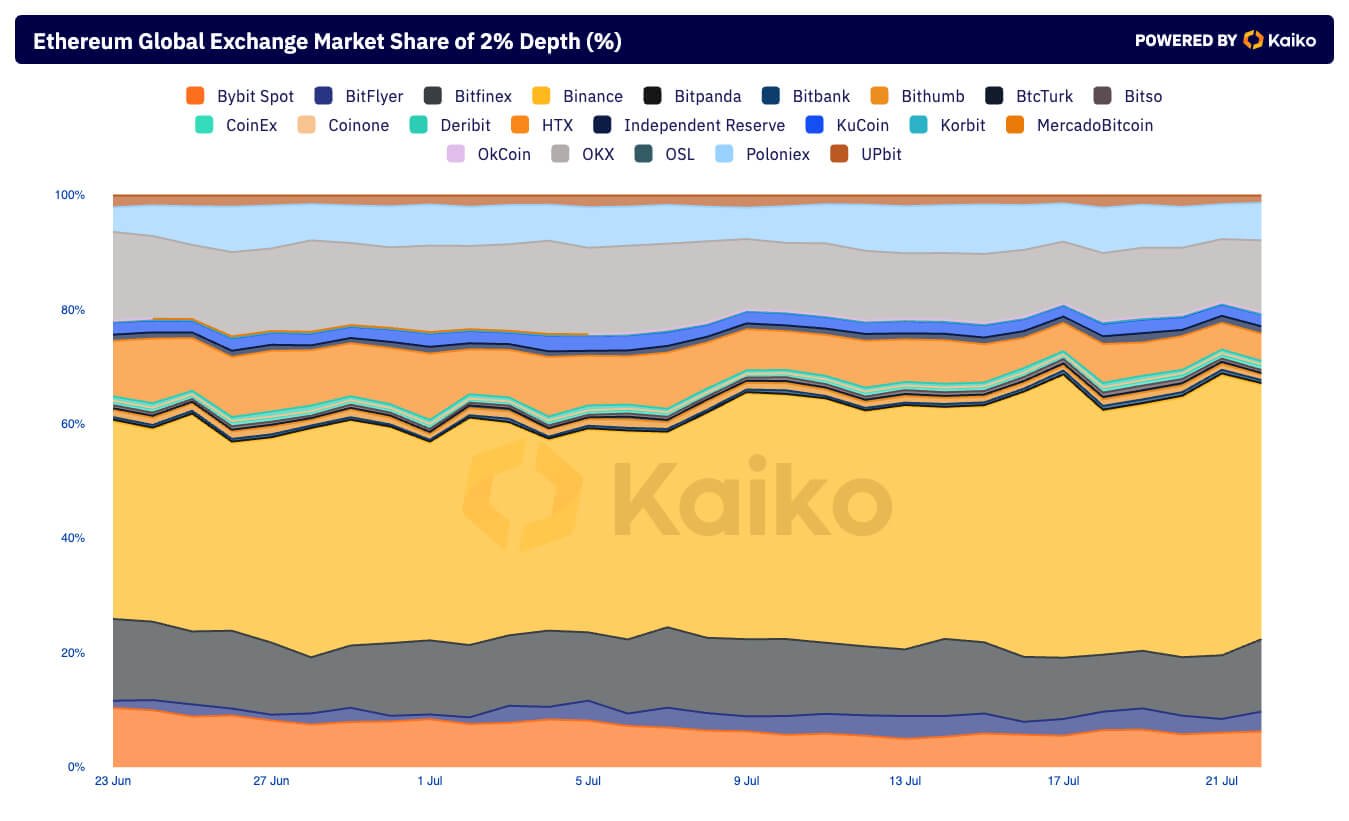Image resolution: width=1349 pixels, height=821 pixels.
Task: Click the BitFlyer legend marker icon
Action: point(323,96)
